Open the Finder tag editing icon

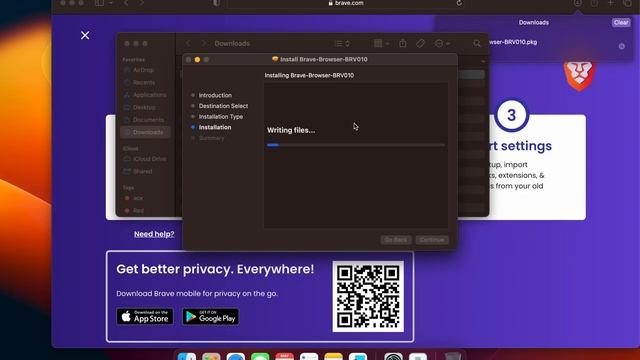click(x=420, y=43)
